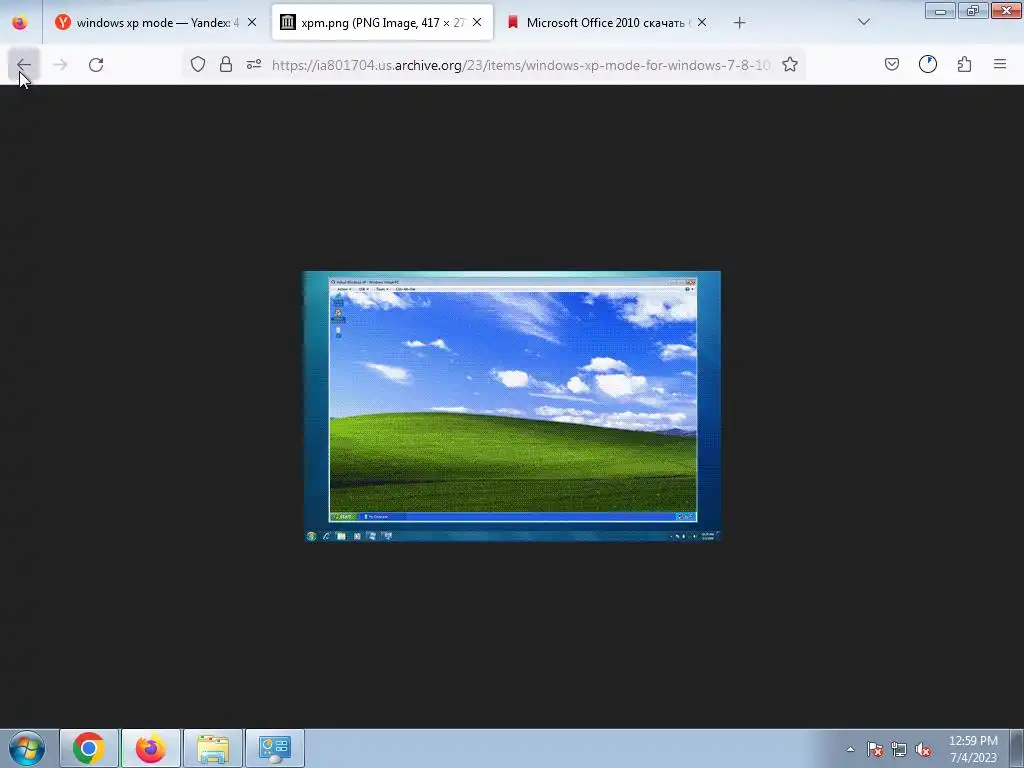Open the clock showing 12:59 PM

(x=973, y=749)
